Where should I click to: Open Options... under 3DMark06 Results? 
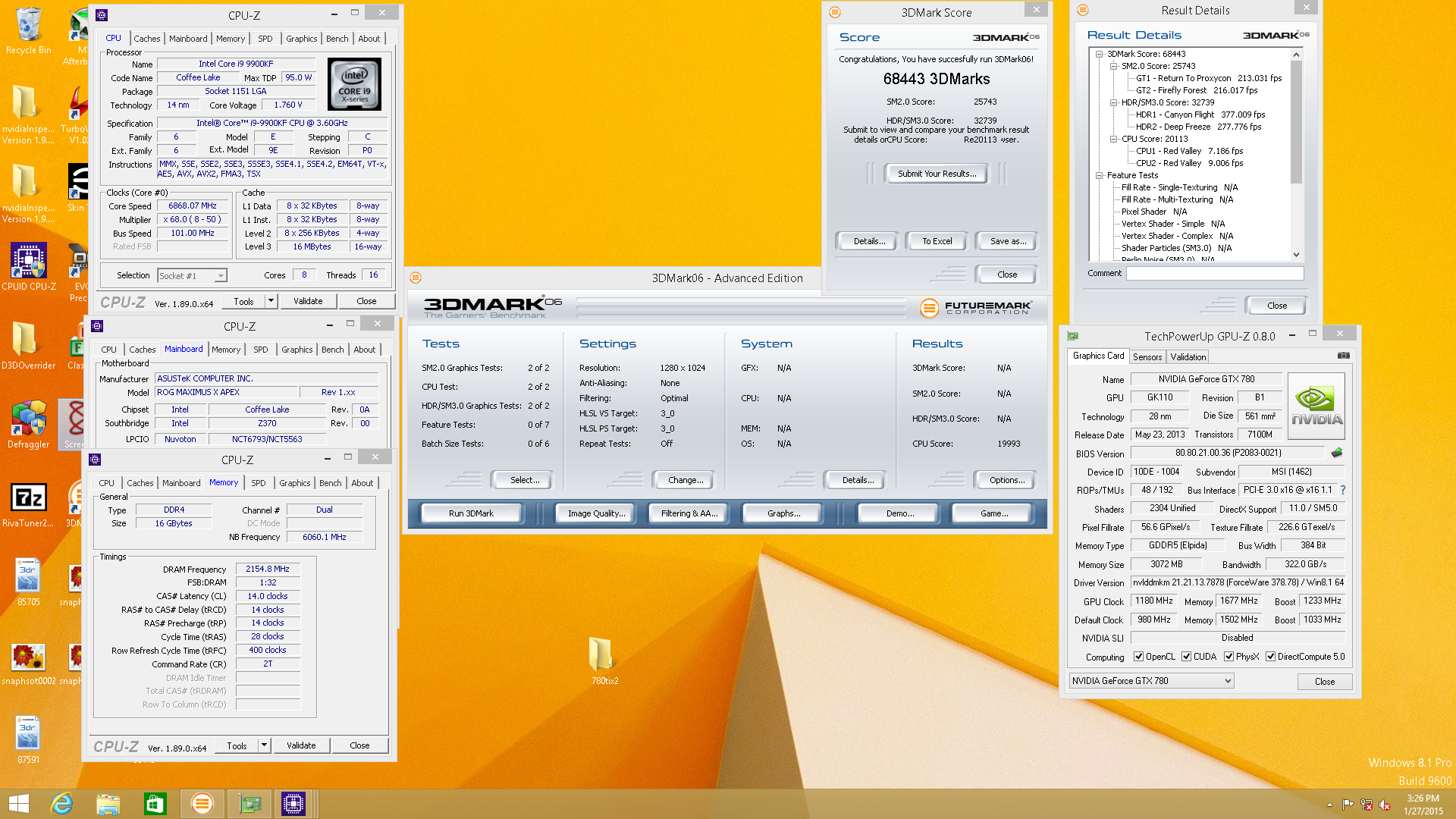[1006, 480]
